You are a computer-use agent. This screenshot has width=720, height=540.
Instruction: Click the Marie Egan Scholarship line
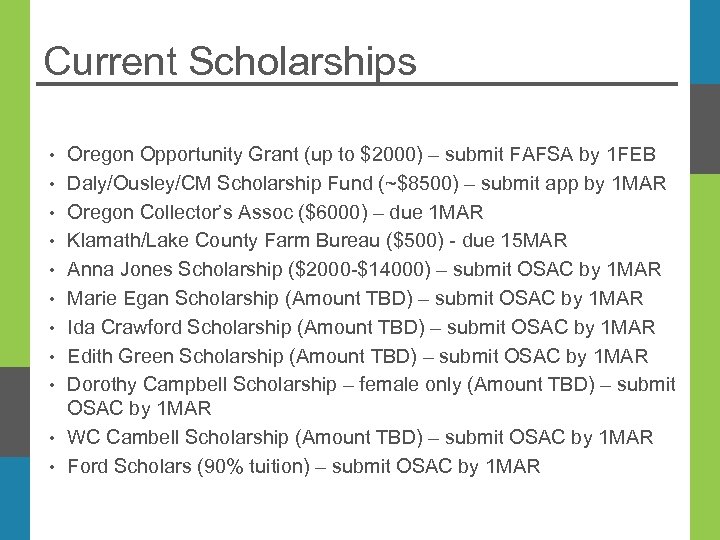(x=354, y=299)
